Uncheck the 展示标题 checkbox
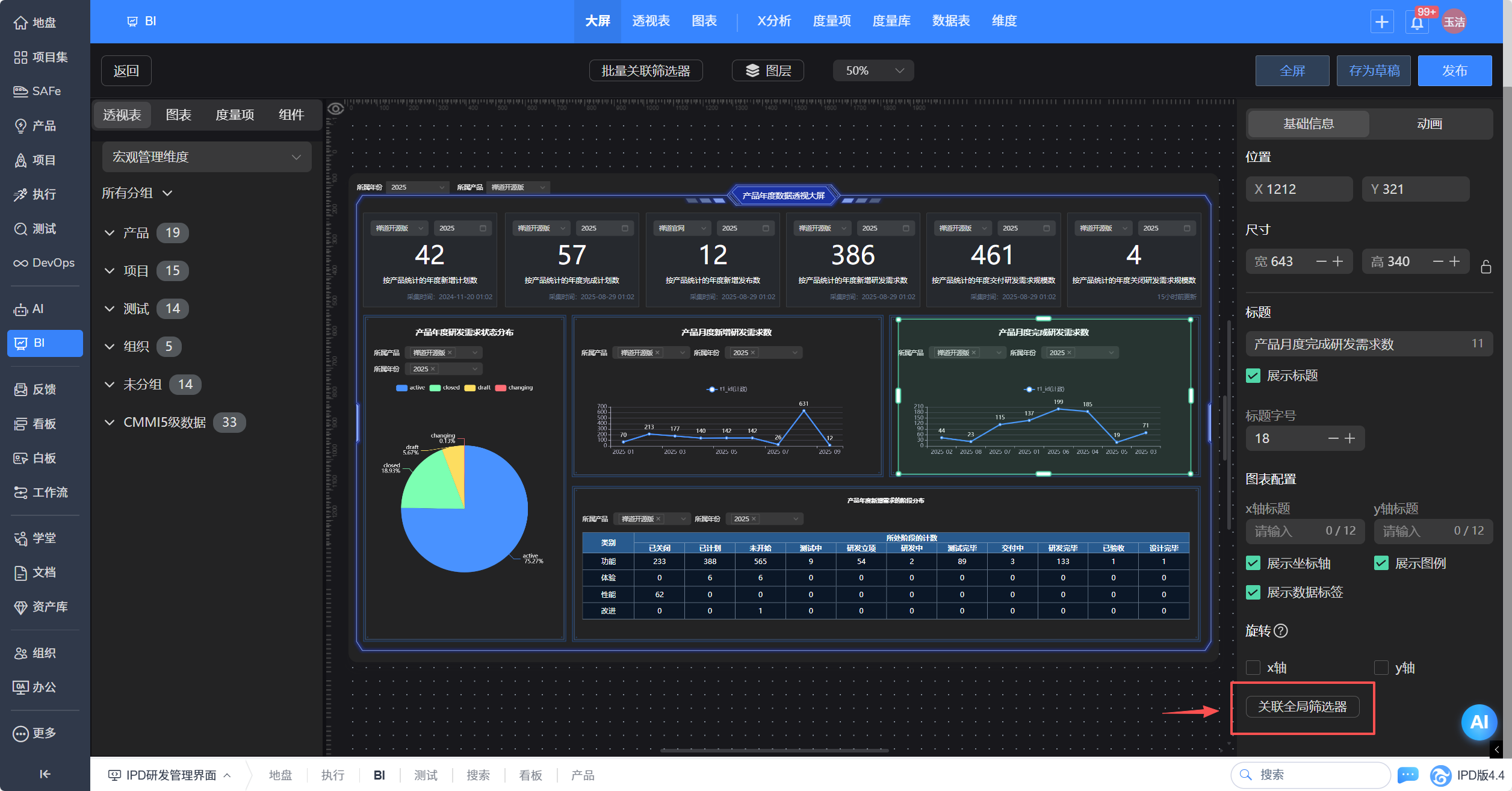 pos(1253,376)
